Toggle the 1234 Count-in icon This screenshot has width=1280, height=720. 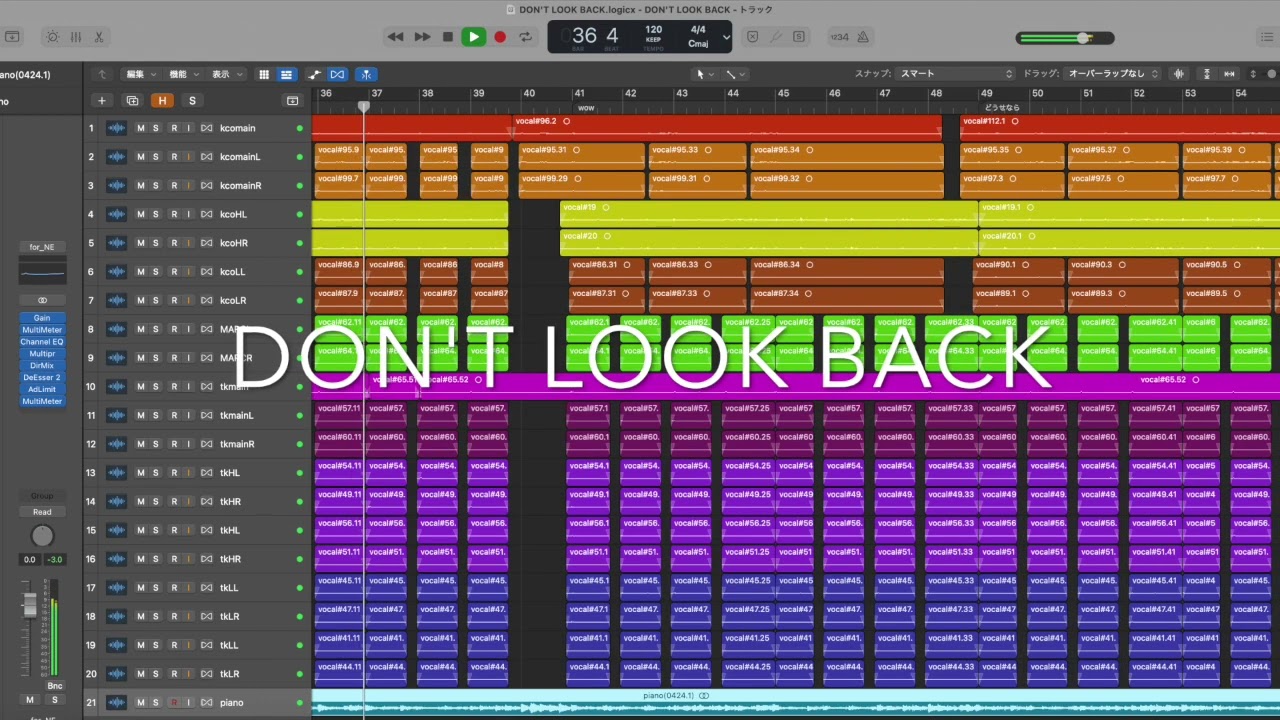pyautogui.click(x=839, y=37)
